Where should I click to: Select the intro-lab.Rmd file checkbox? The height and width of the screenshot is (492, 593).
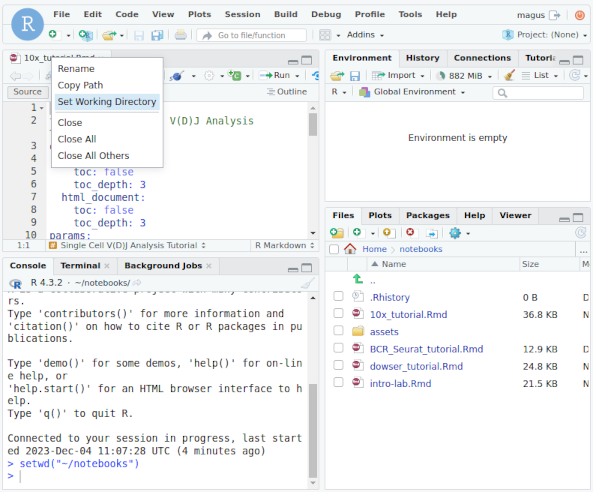tap(338, 382)
